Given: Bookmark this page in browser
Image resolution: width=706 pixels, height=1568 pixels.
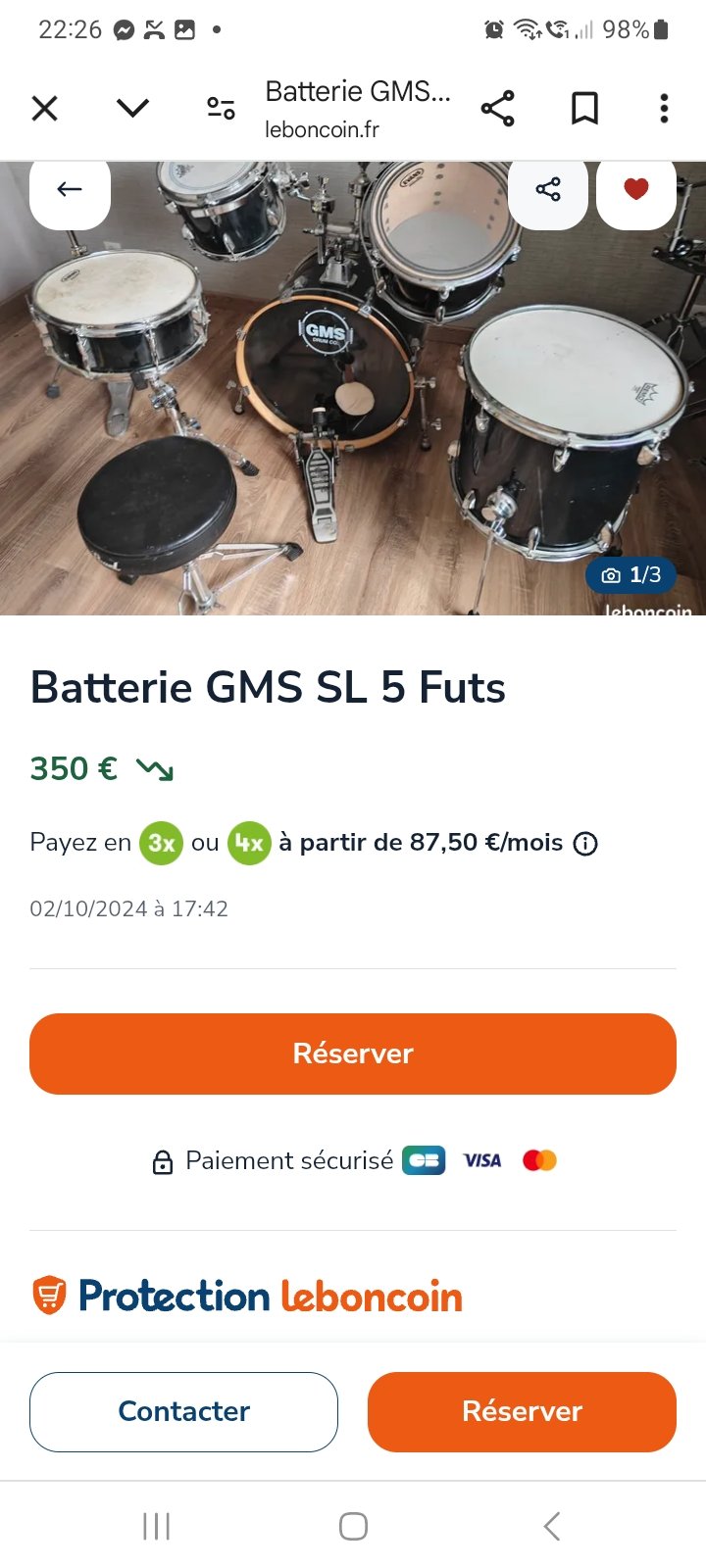Looking at the screenshot, I should (x=584, y=108).
